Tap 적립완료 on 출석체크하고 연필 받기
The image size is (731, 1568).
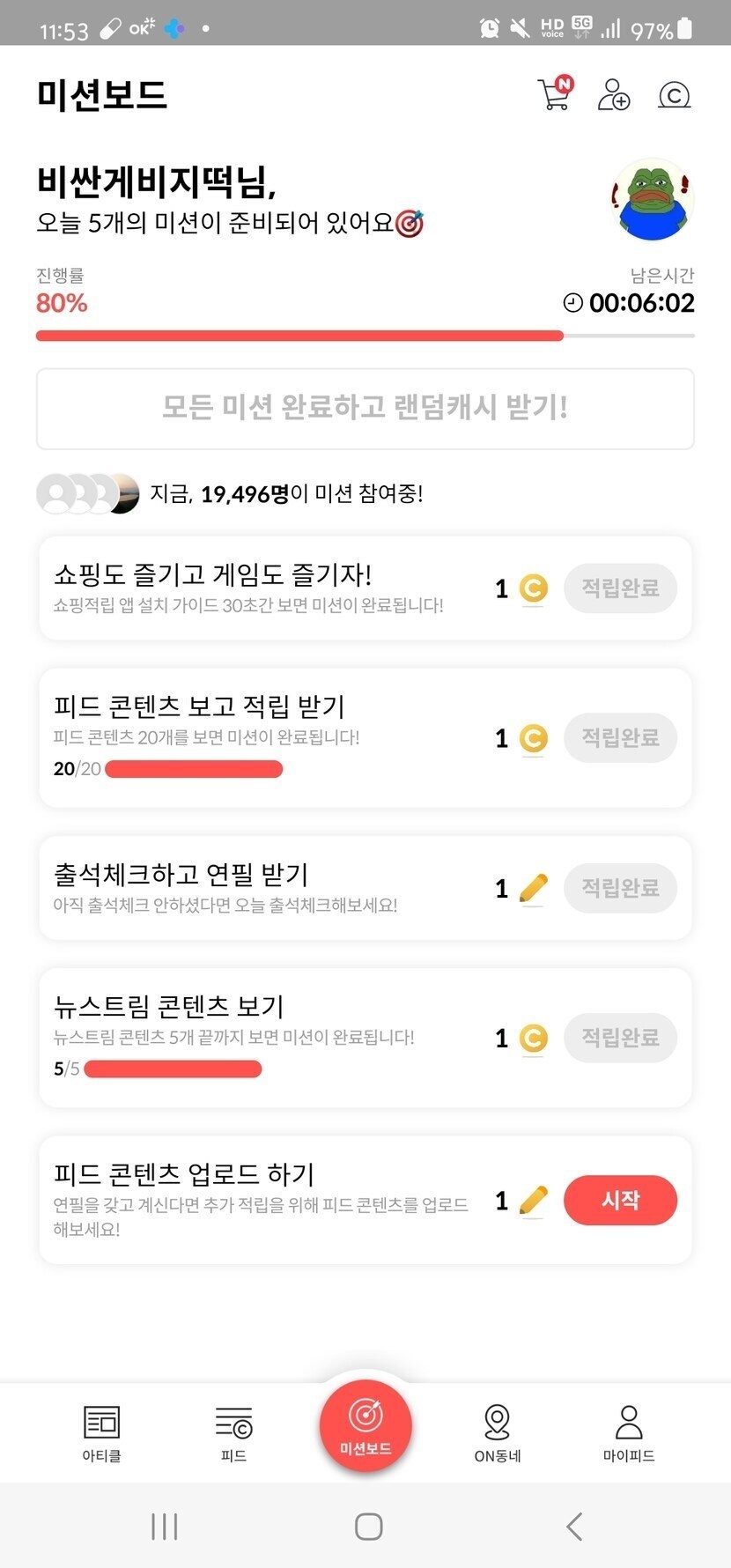click(620, 888)
